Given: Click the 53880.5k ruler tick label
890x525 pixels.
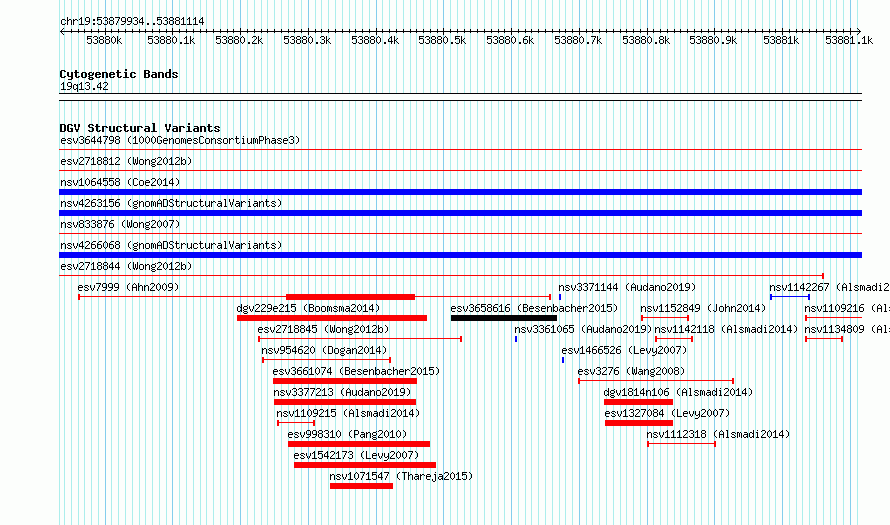Looking at the screenshot, I should (442, 40).
